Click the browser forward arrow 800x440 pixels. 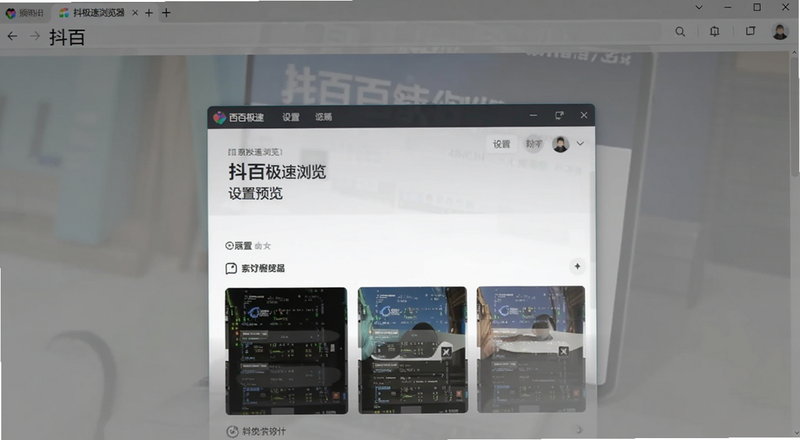(35, 36)
